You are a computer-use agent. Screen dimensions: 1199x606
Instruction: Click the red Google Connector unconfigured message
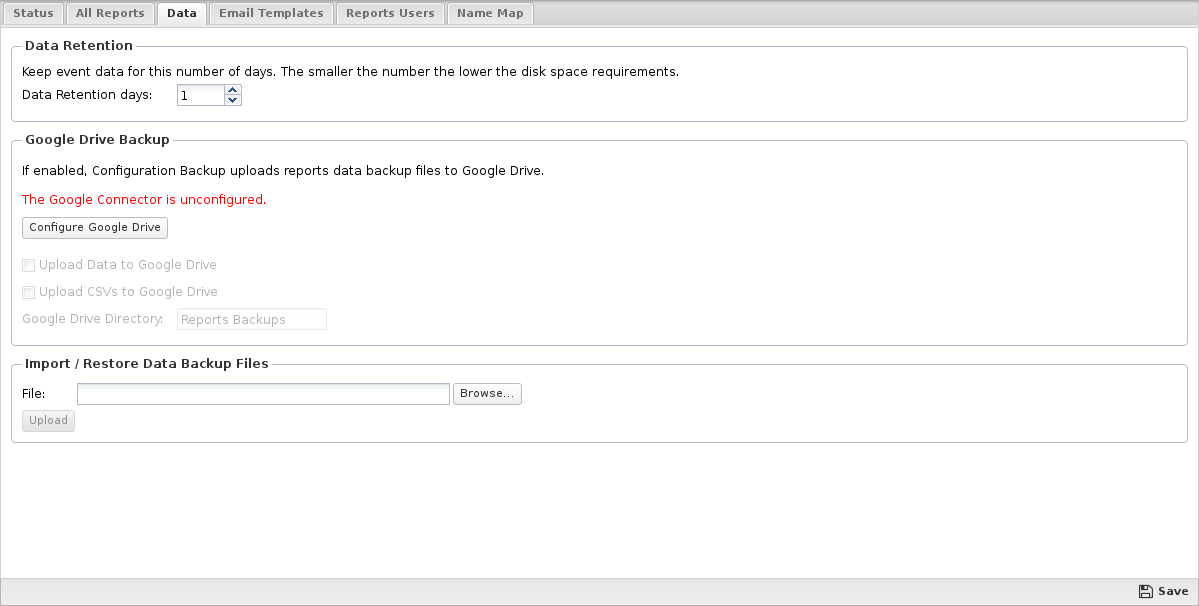(x=144, y=199)
